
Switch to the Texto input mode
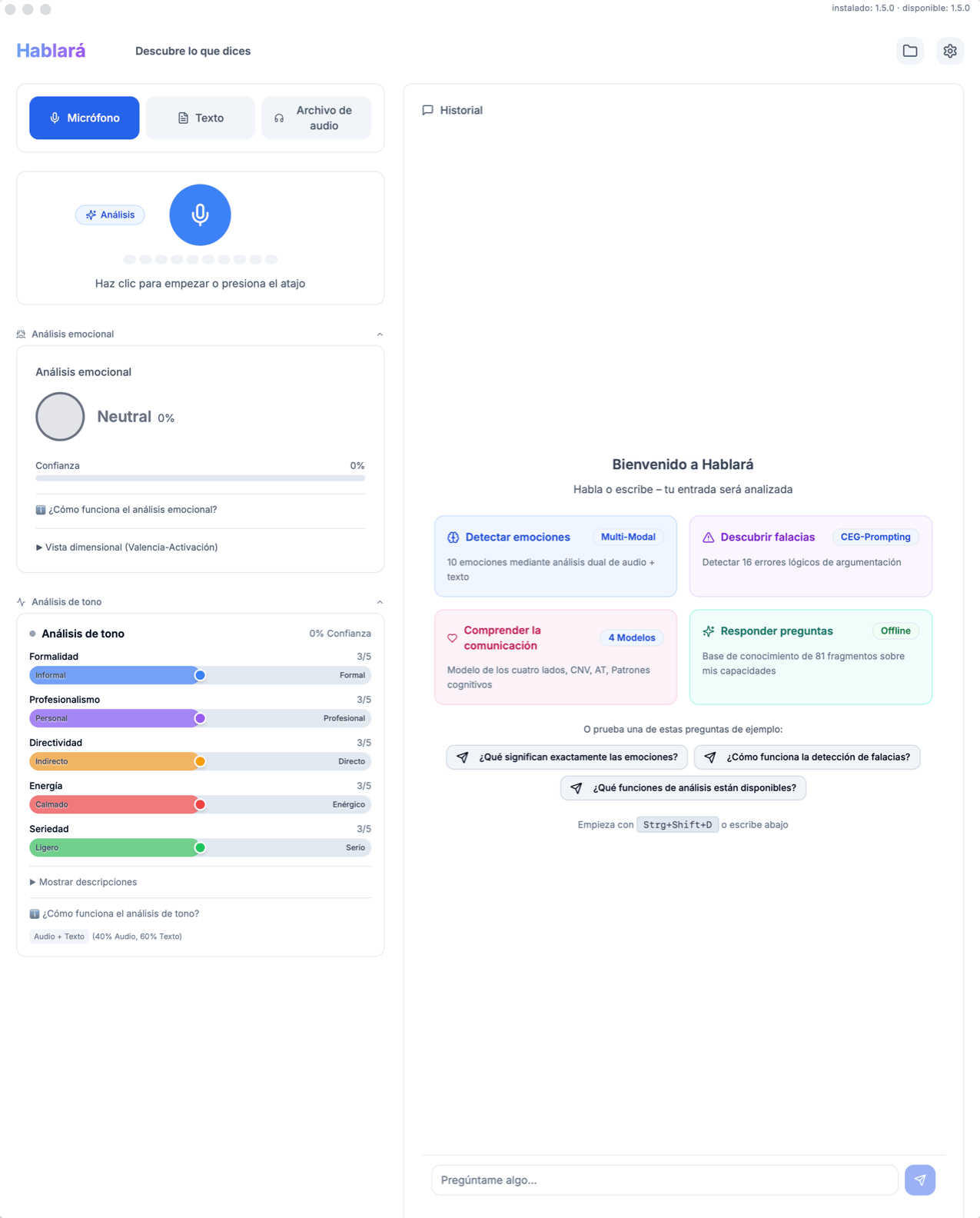200,118
